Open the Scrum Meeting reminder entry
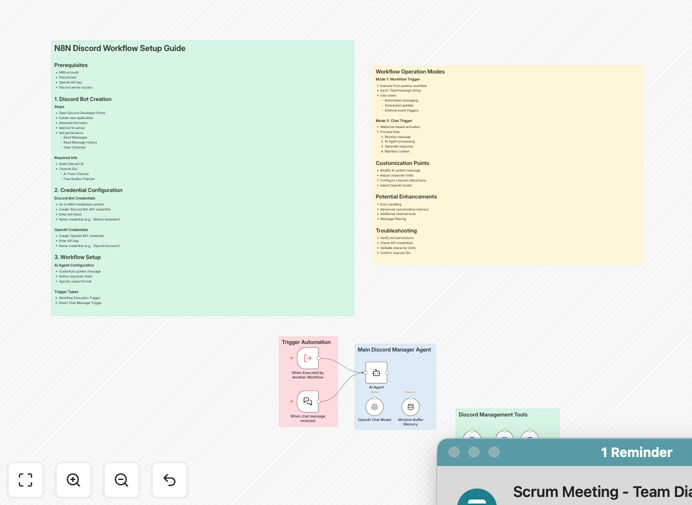Image resolution: width=692 pixels, height=505 pixels. click(602, 491)
